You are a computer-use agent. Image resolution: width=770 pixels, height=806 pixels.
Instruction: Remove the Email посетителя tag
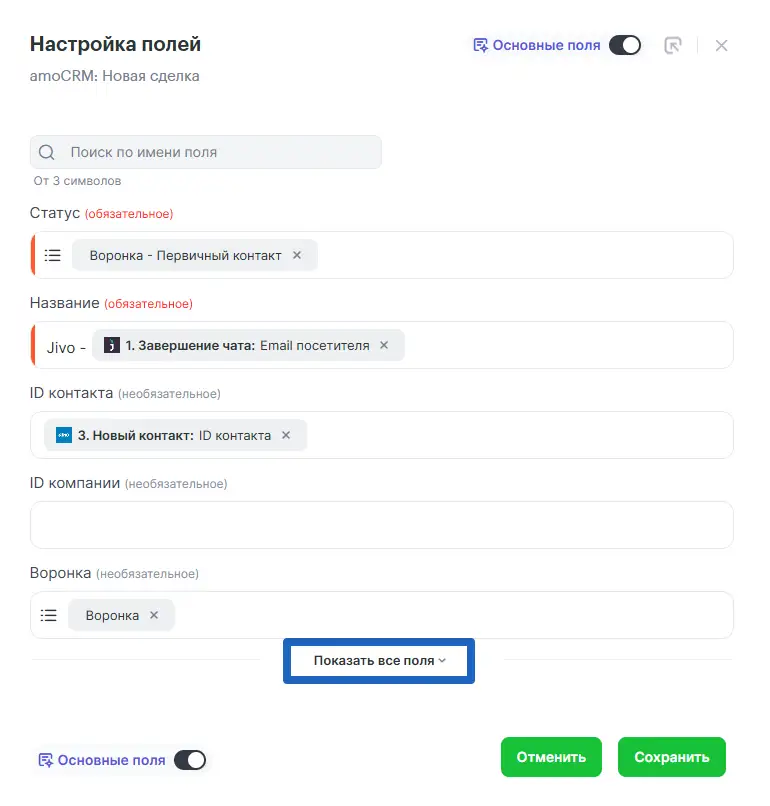pyautogui.click(x=385, y=345)
